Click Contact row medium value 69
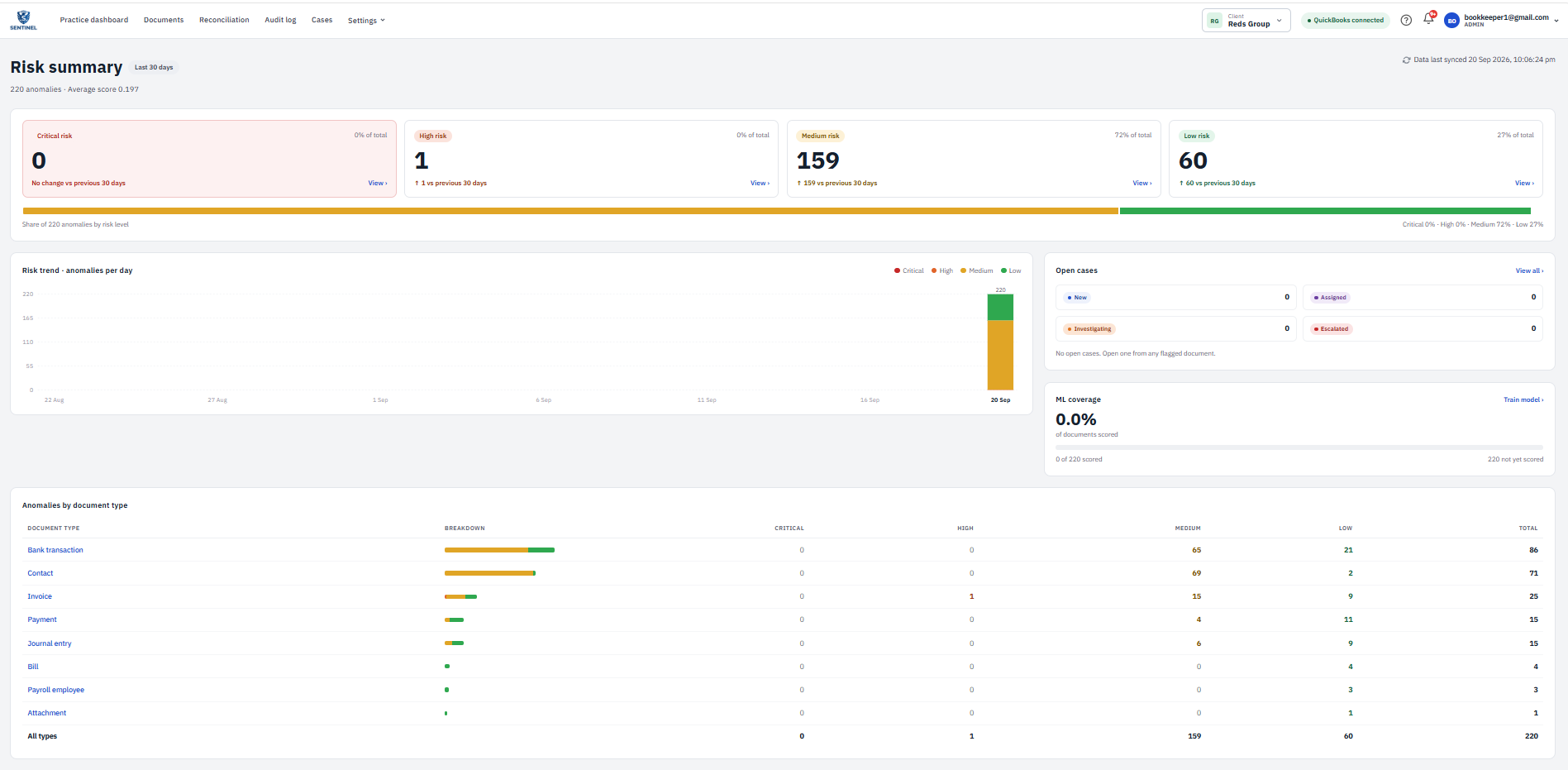The width and height of the screenshot is (1568, 770). click(1196, 573)
